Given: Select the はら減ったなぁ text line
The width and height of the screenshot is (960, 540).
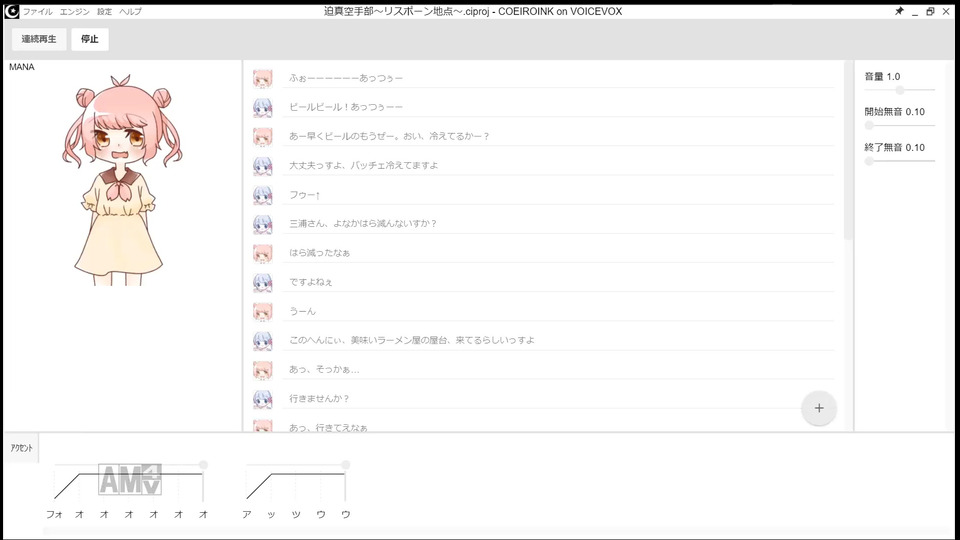Looking at the screenshot, I should click(558, 253).
